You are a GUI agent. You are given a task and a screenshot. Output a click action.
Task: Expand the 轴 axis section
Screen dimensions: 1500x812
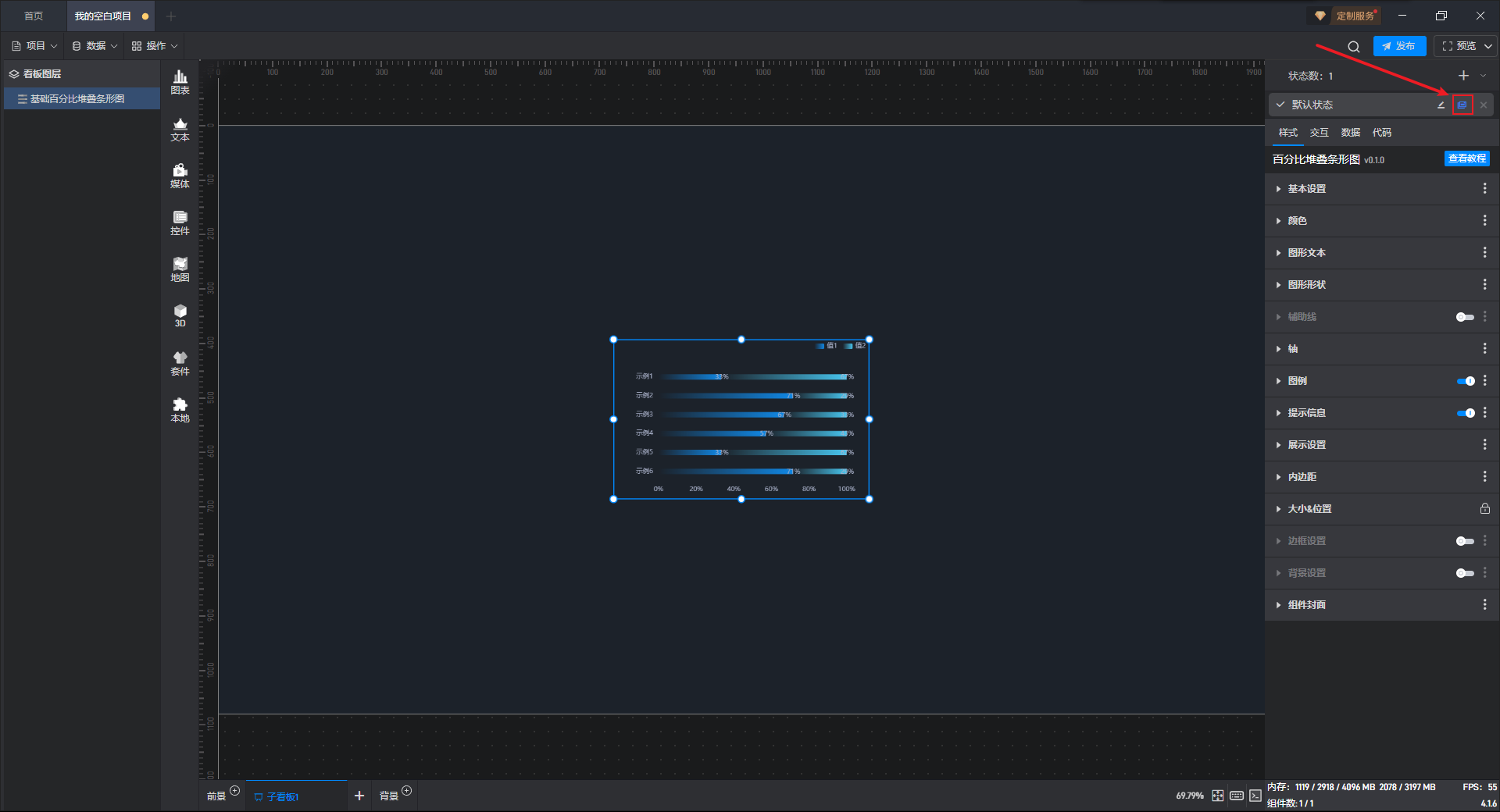click(1278, 349)
